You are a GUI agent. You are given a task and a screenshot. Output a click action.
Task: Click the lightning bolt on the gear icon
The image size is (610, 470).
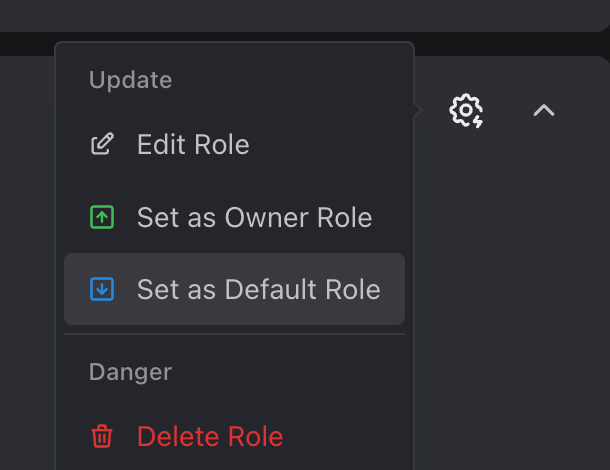click(478, 121)
